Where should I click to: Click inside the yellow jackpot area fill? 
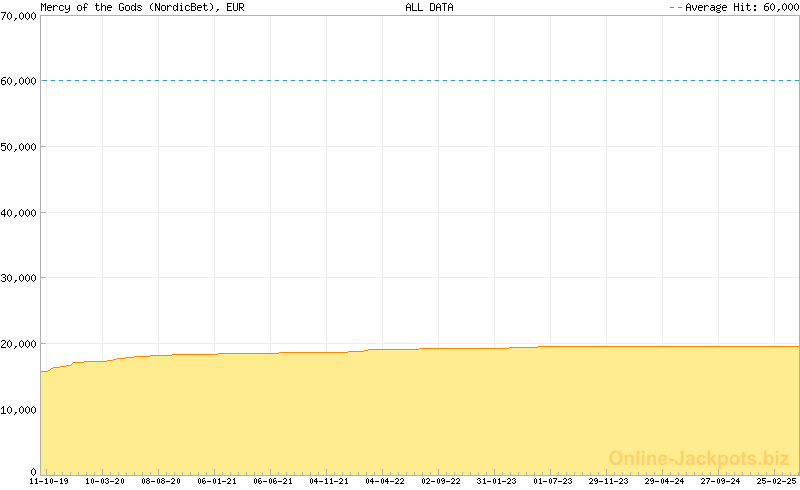[400, 410]
